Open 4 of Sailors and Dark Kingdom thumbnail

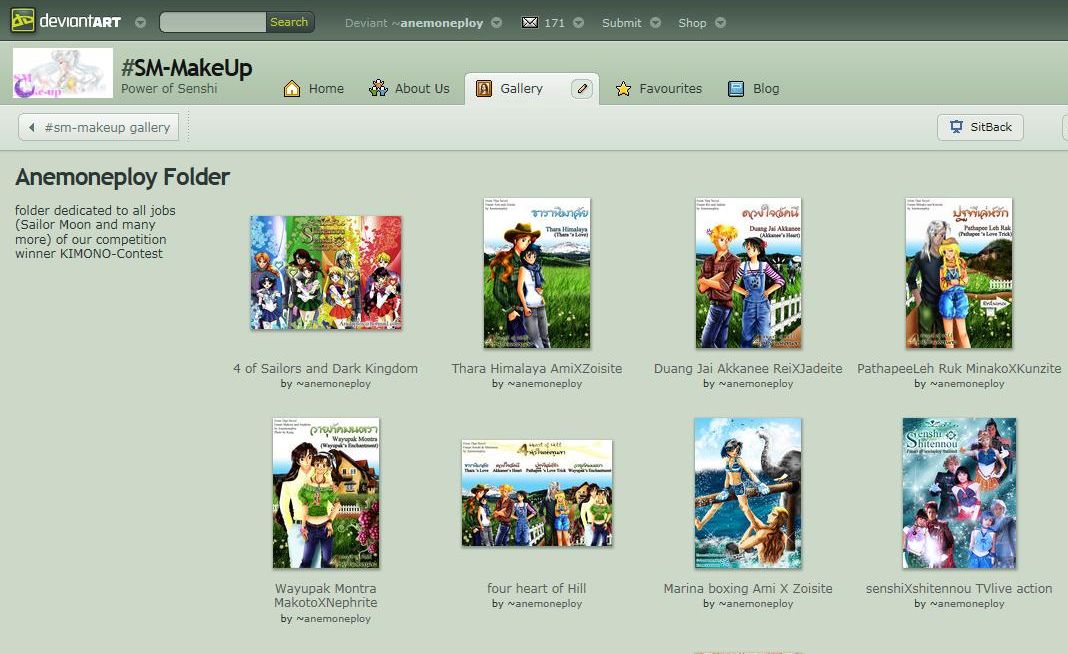pos(326,272)
